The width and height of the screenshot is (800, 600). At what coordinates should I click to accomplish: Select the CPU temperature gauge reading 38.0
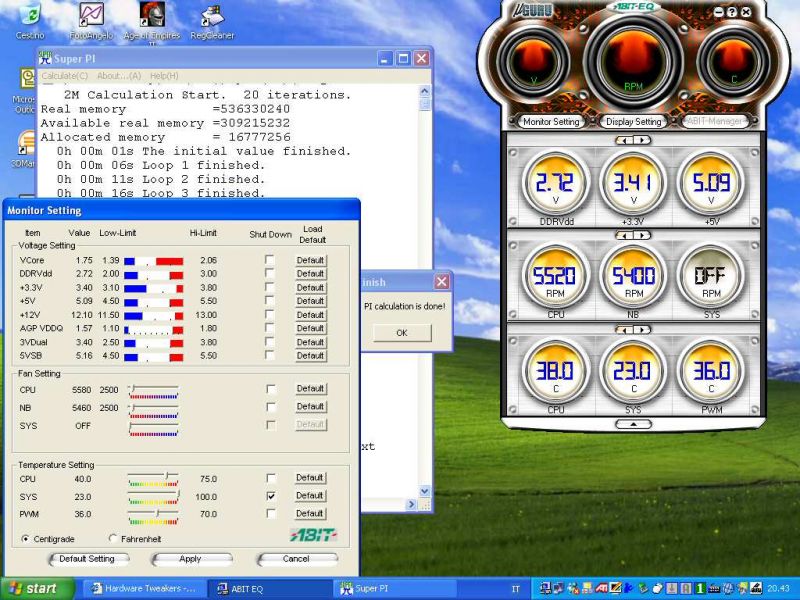556,371
